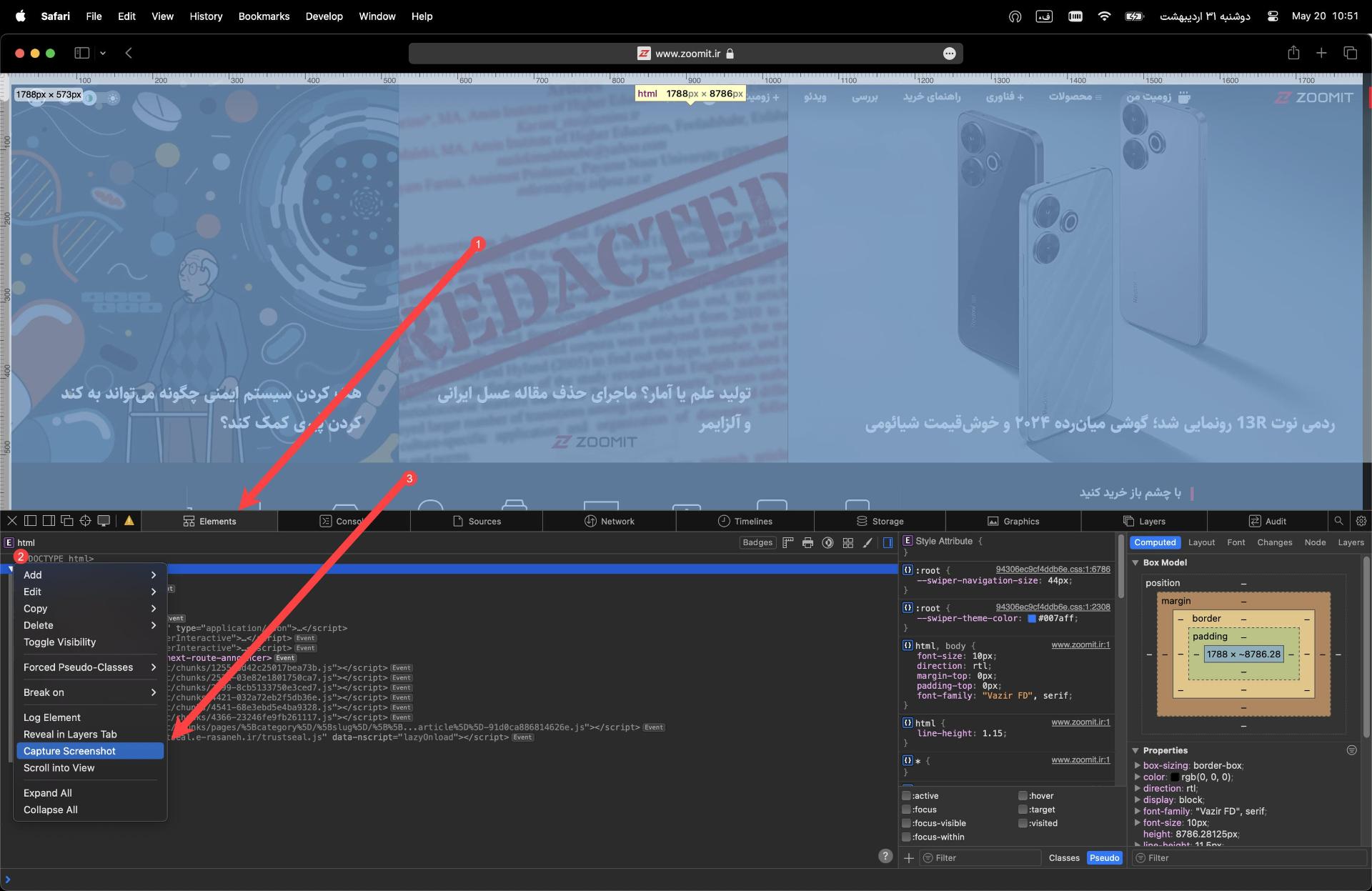
Task: Enable the :hover pseudo-class checkbox
Action: pos(1023,796)
